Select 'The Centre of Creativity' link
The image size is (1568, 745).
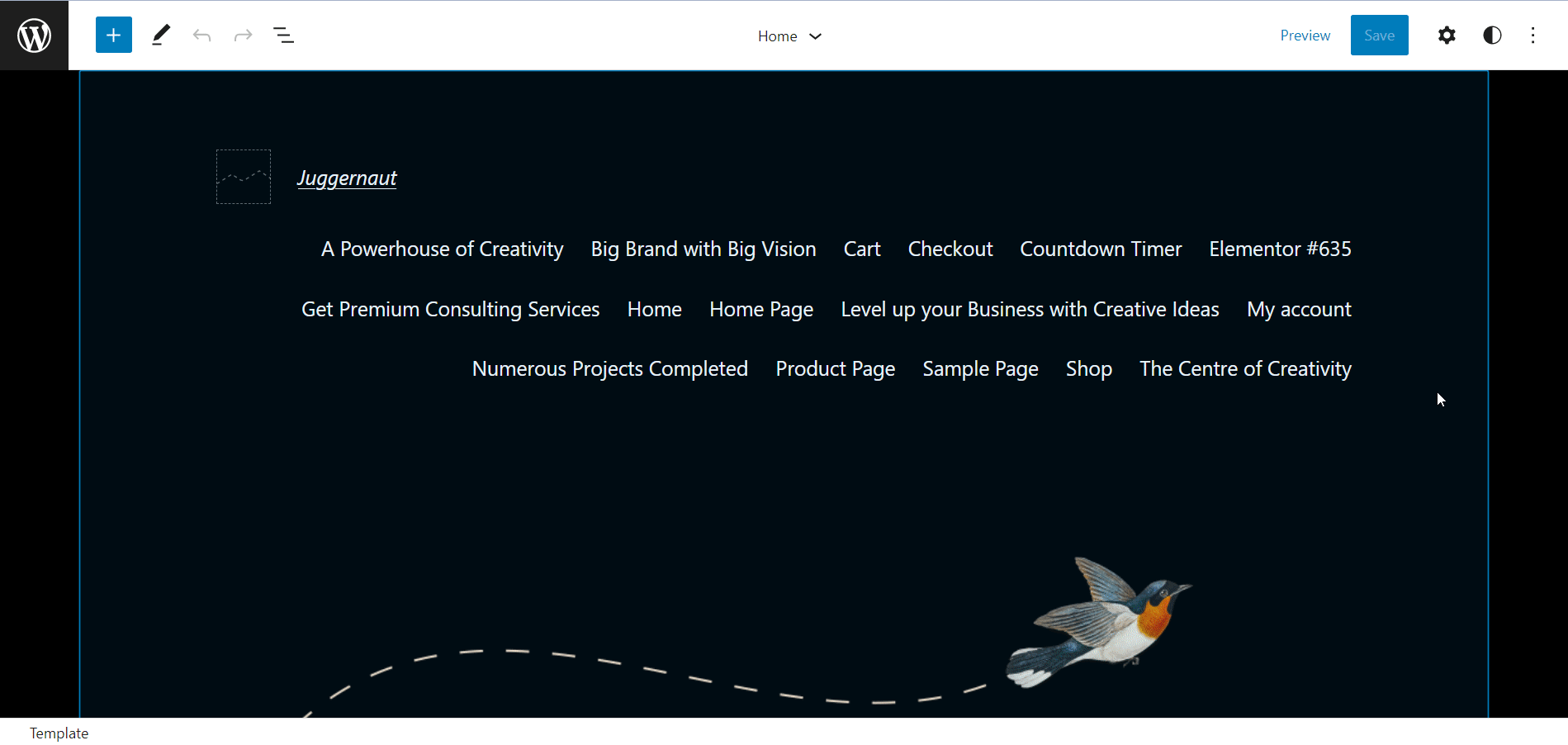click(1245, 369)
